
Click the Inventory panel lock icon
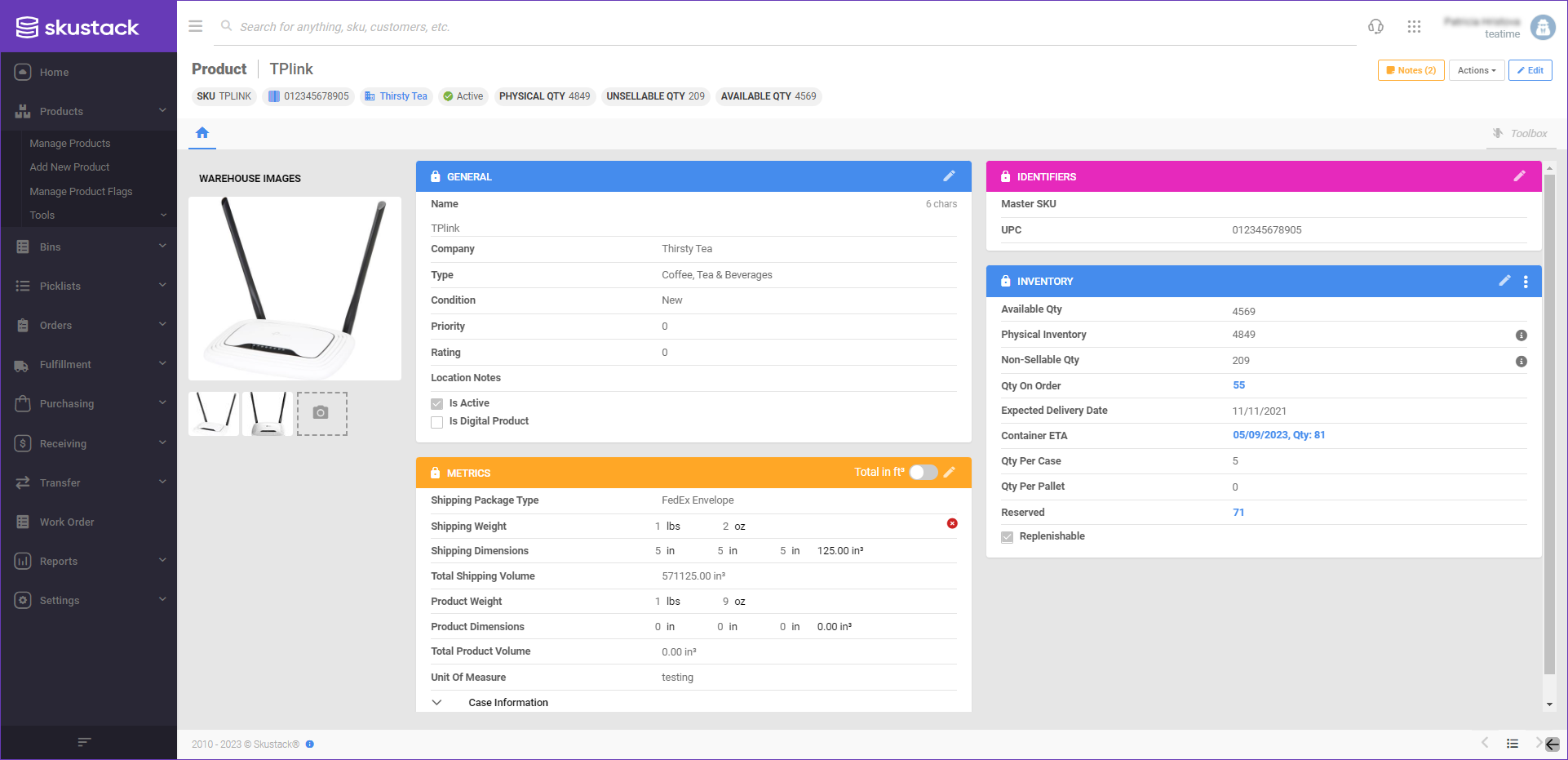point(1006,281)
